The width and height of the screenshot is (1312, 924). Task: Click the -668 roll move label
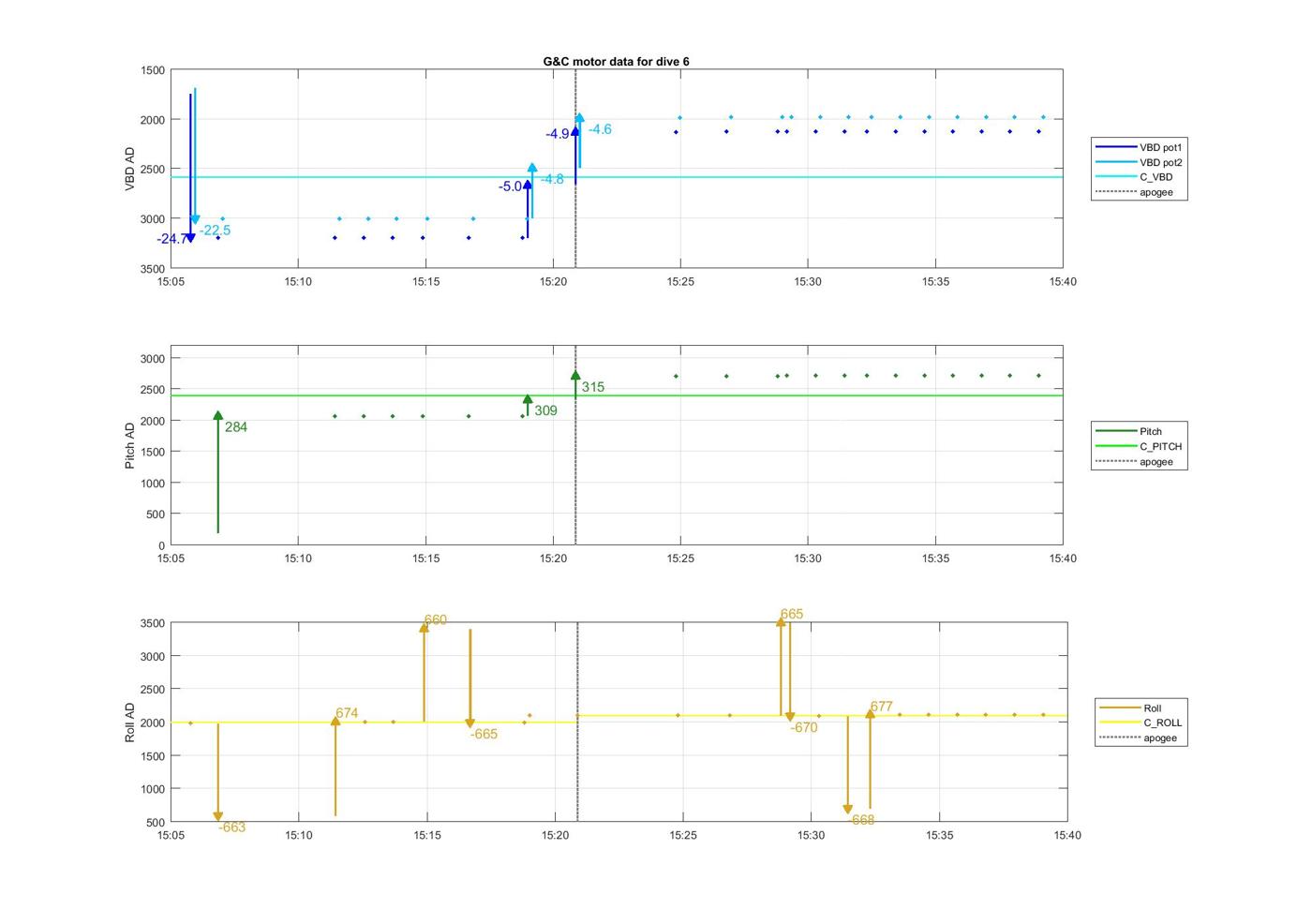pos(861,820)
